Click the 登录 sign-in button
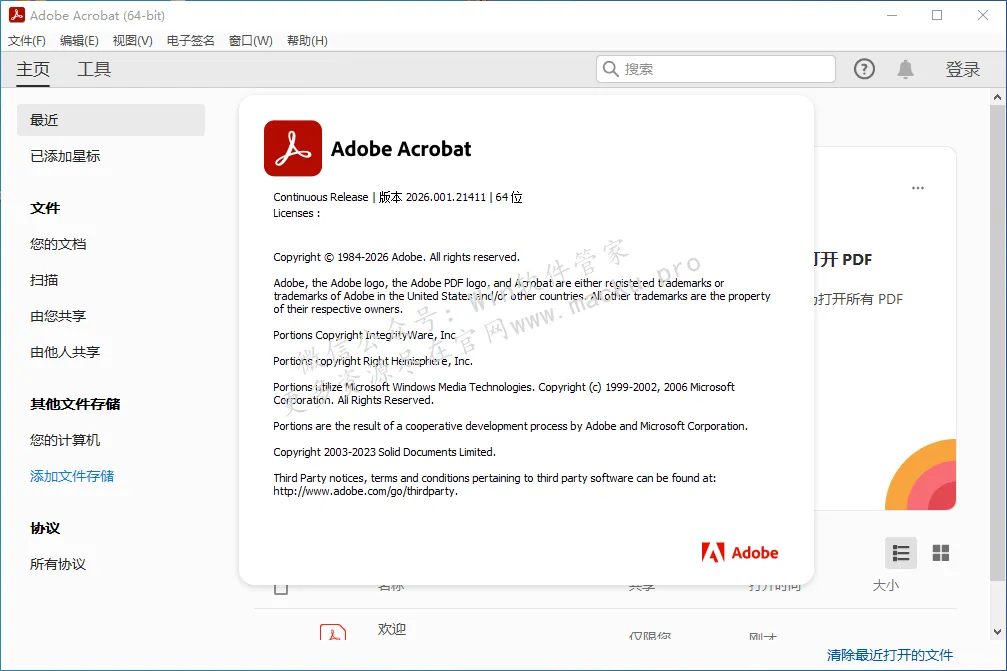 (x=962, y=69)
